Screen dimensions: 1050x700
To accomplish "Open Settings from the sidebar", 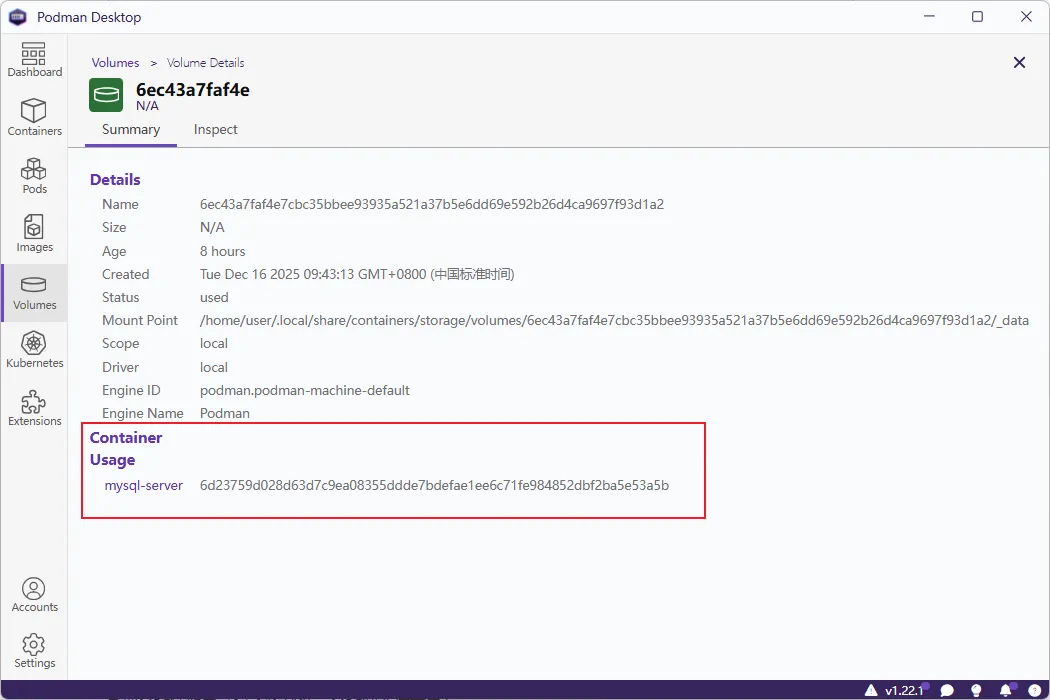I will click(x=34, y=650).
